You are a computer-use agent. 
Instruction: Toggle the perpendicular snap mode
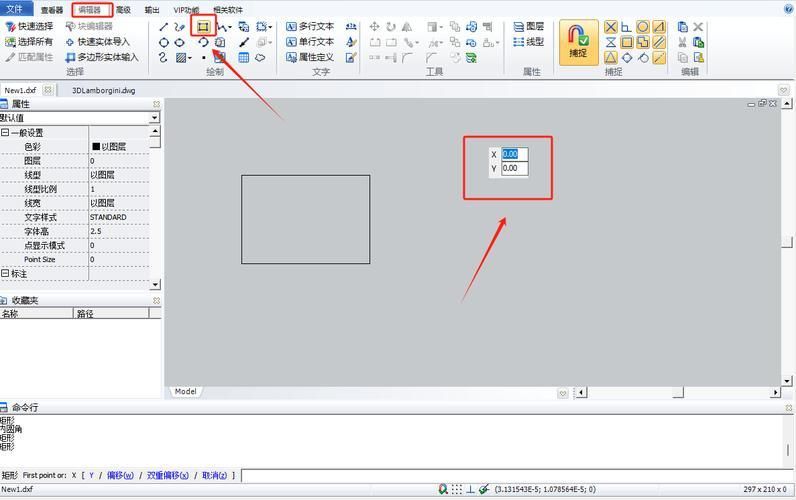click(626, 27)
